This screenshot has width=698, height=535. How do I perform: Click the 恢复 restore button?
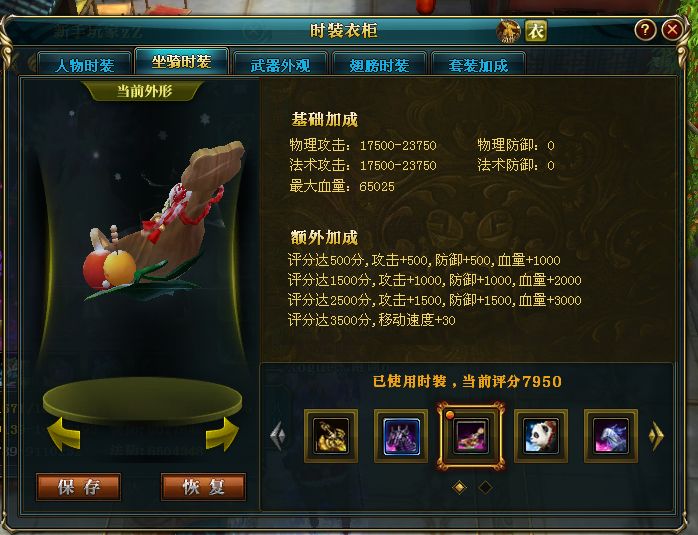coord(203,487)
